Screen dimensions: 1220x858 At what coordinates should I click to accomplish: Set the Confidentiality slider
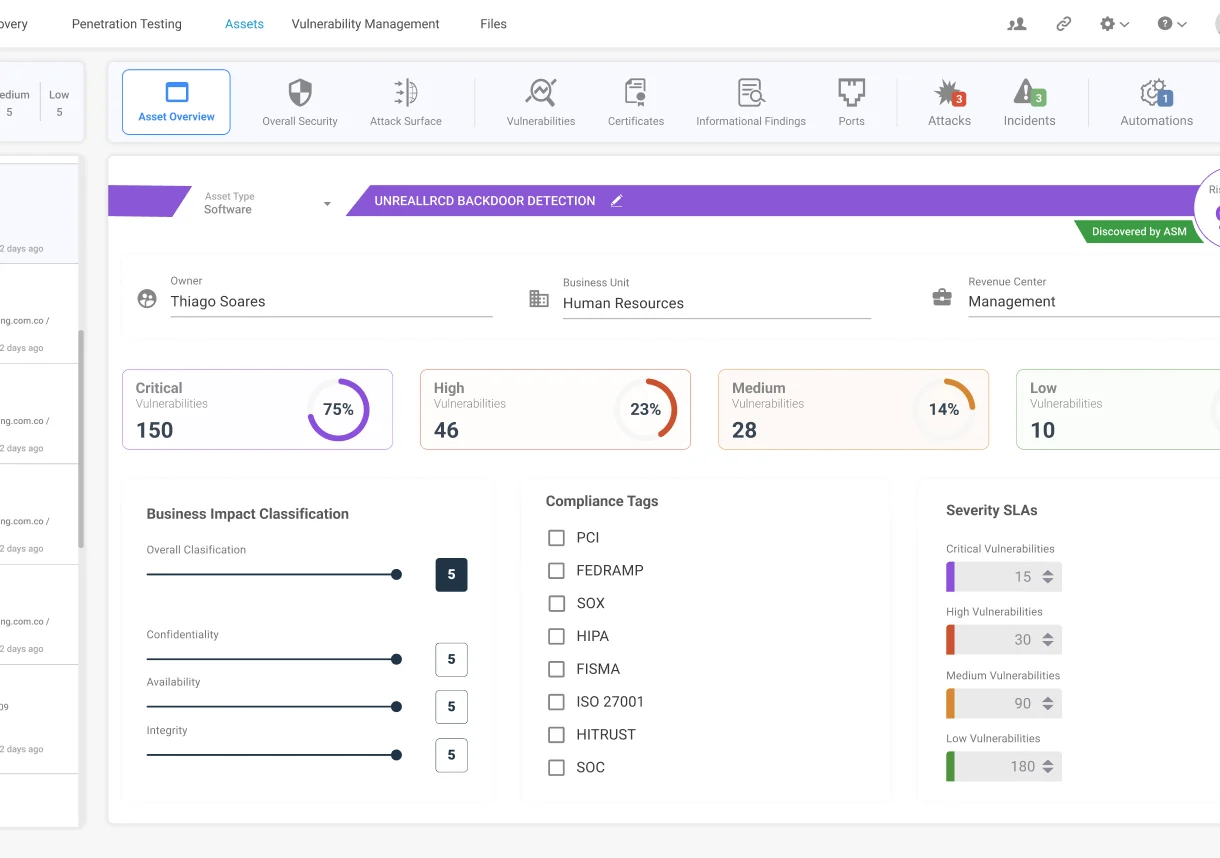pyautogui.click(x=274, y=659)
